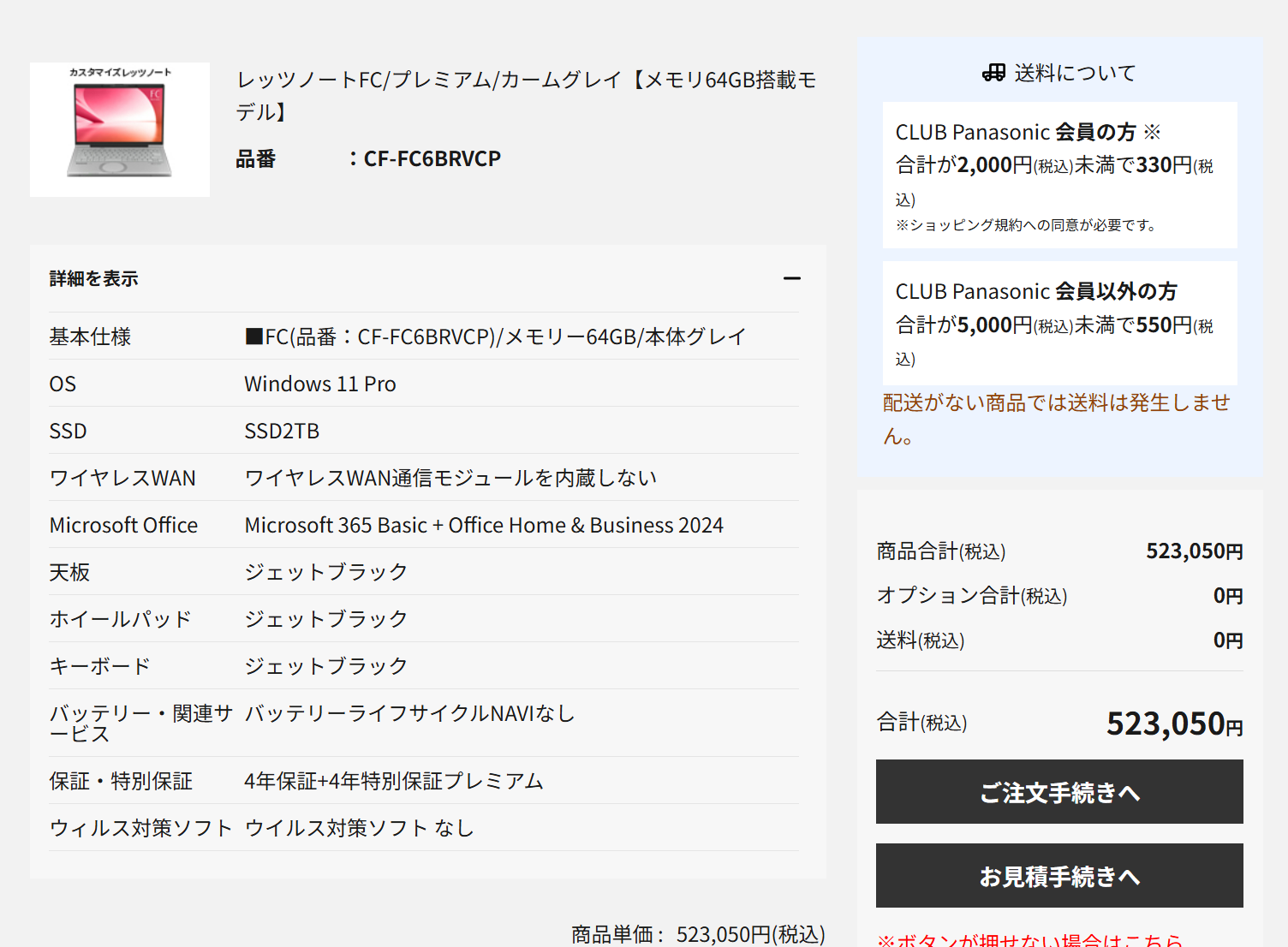Click the large 合計(税込) total of 523,050円

pos(1173,724)
